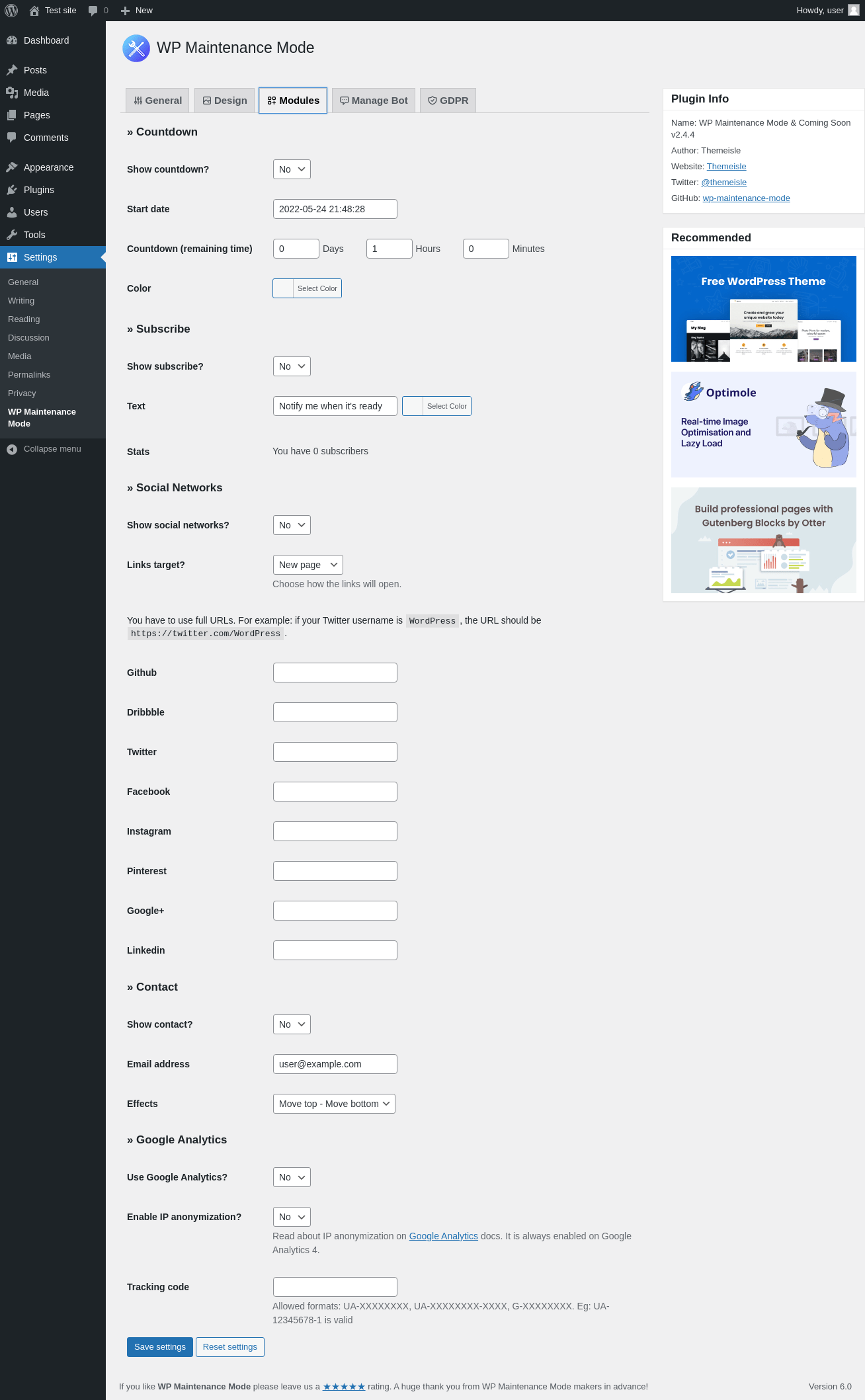
Task: Click the Github URL field
Action: tap(335, 673)
